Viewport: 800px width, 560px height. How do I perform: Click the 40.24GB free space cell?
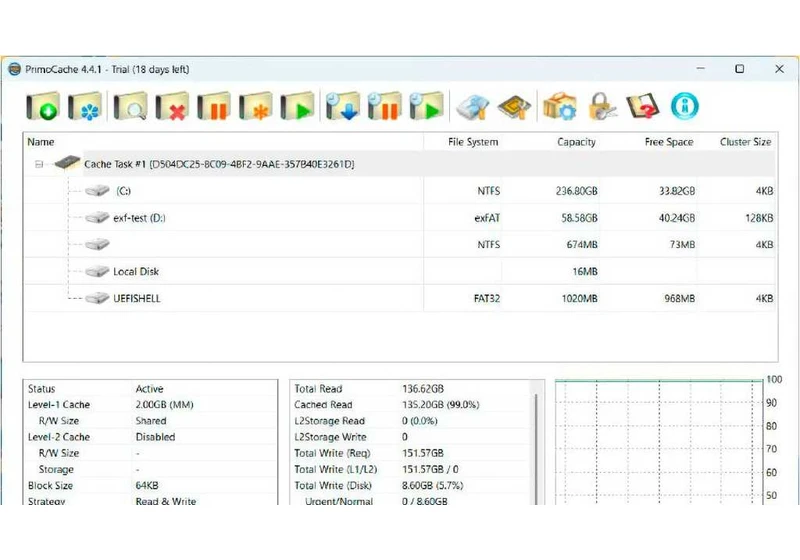(x=677, y=218)
